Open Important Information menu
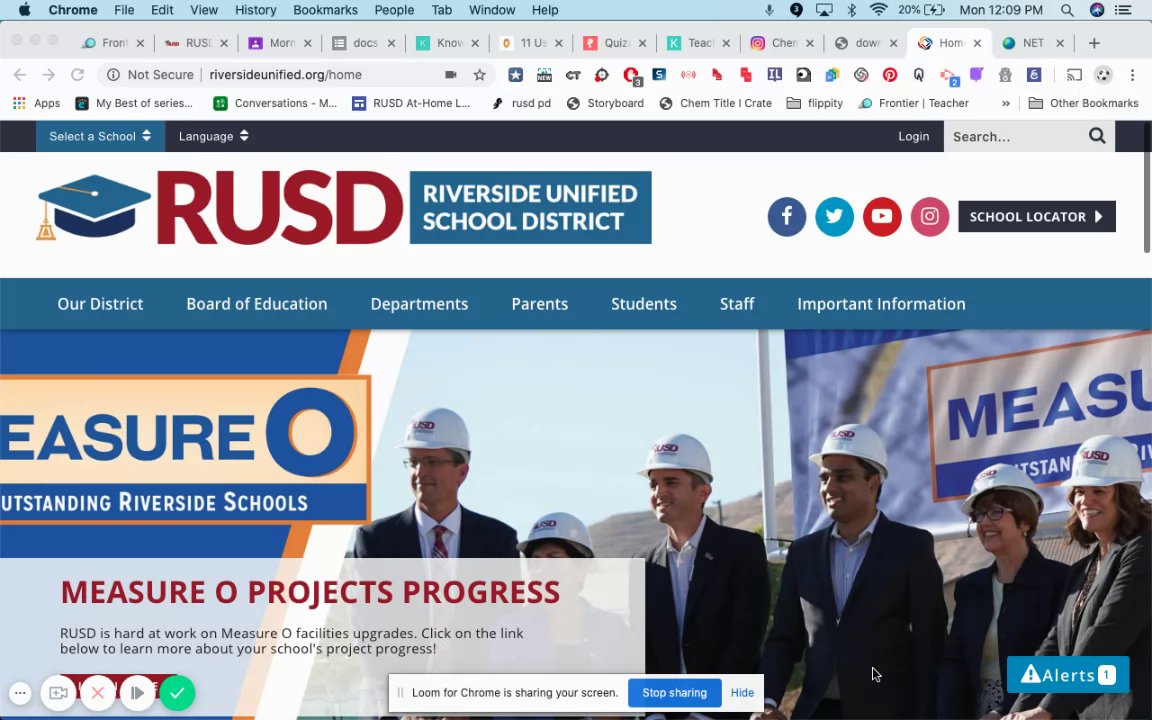This screenshot has height=720, width=1152. pyautogui.click(x=881, y=304)
